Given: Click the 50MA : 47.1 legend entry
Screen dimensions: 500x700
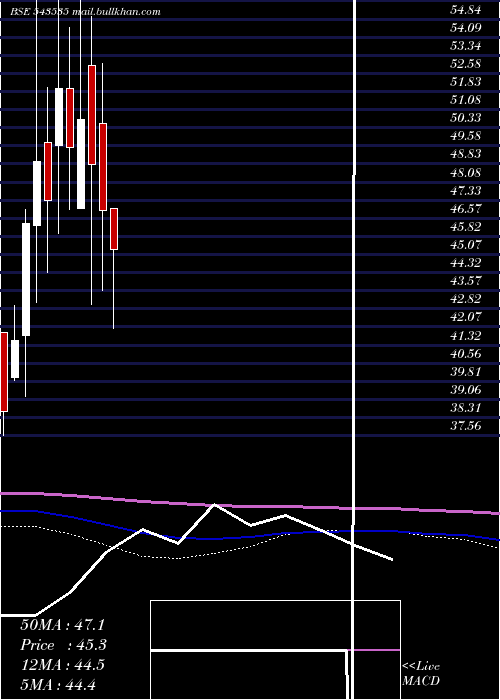Looking at the screenshot, I should click(x=62, y=625).
